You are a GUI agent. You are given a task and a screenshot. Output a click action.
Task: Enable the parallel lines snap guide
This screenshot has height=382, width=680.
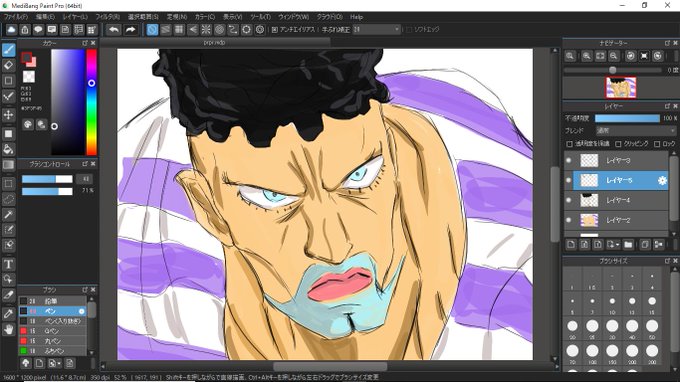coord(166,29)
